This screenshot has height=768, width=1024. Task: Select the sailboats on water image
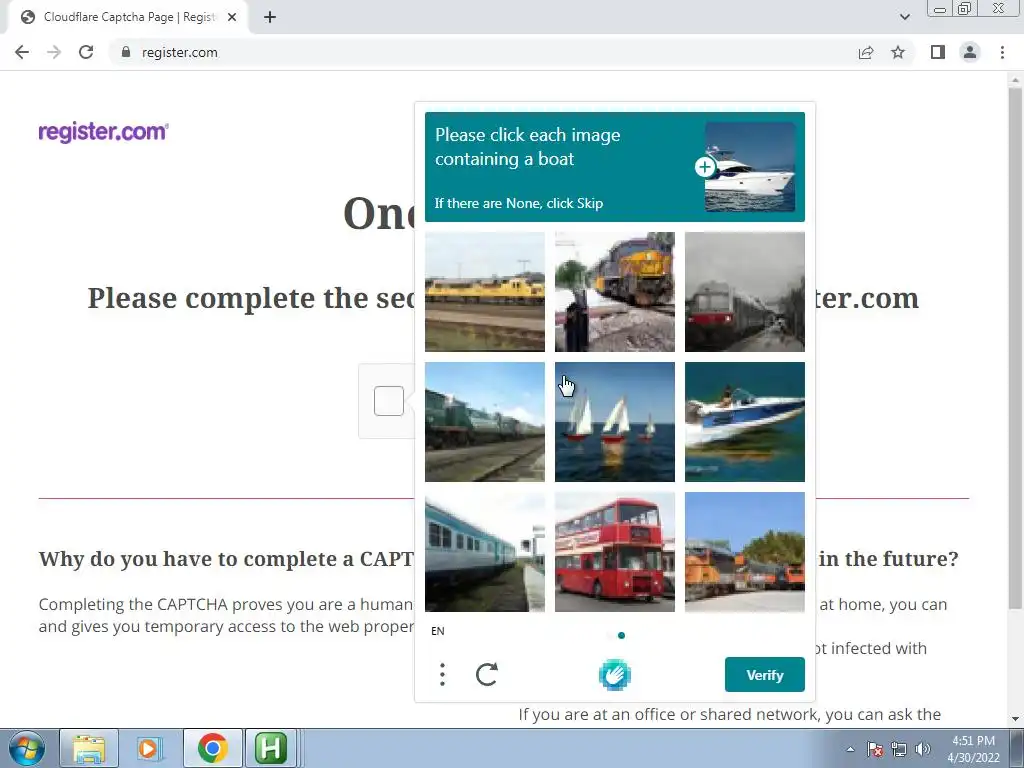pyautogui.click(x=615, y=422)
